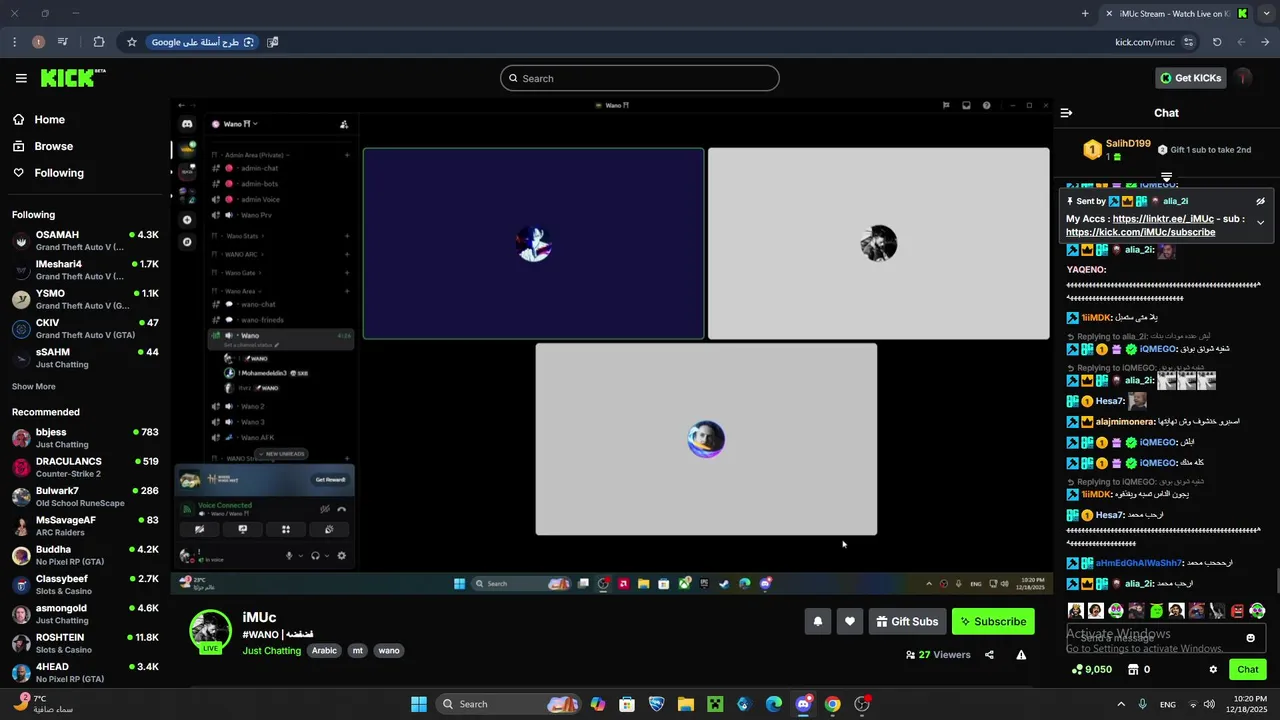Open Chrome from the taskbar
The image size is (1280, 720).
(x=832, y=704)
